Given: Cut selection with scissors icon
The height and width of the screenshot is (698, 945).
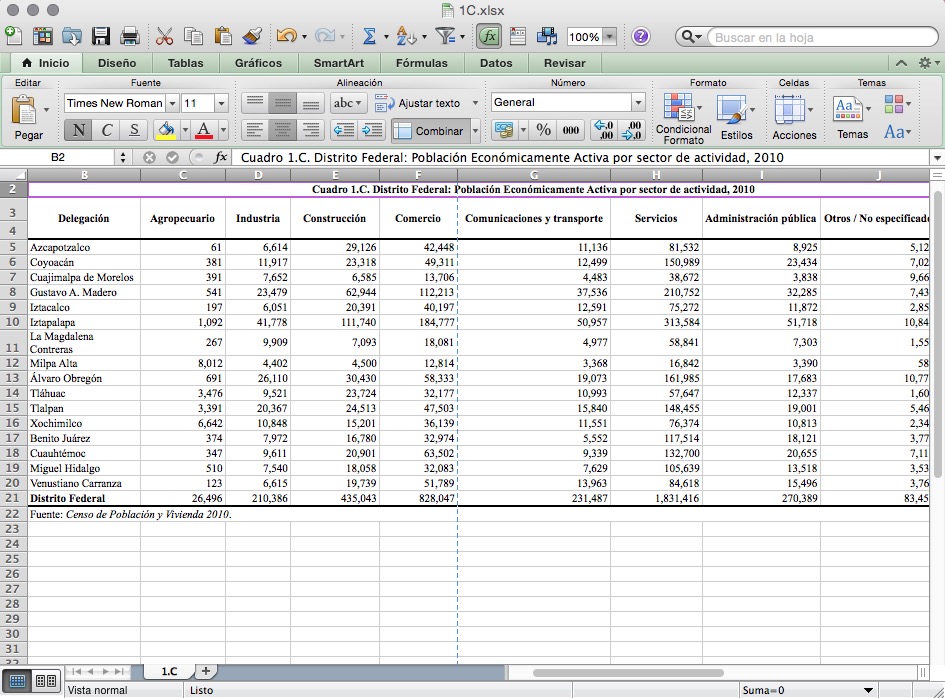Looking at the screenshot, I should coord(164,36).
